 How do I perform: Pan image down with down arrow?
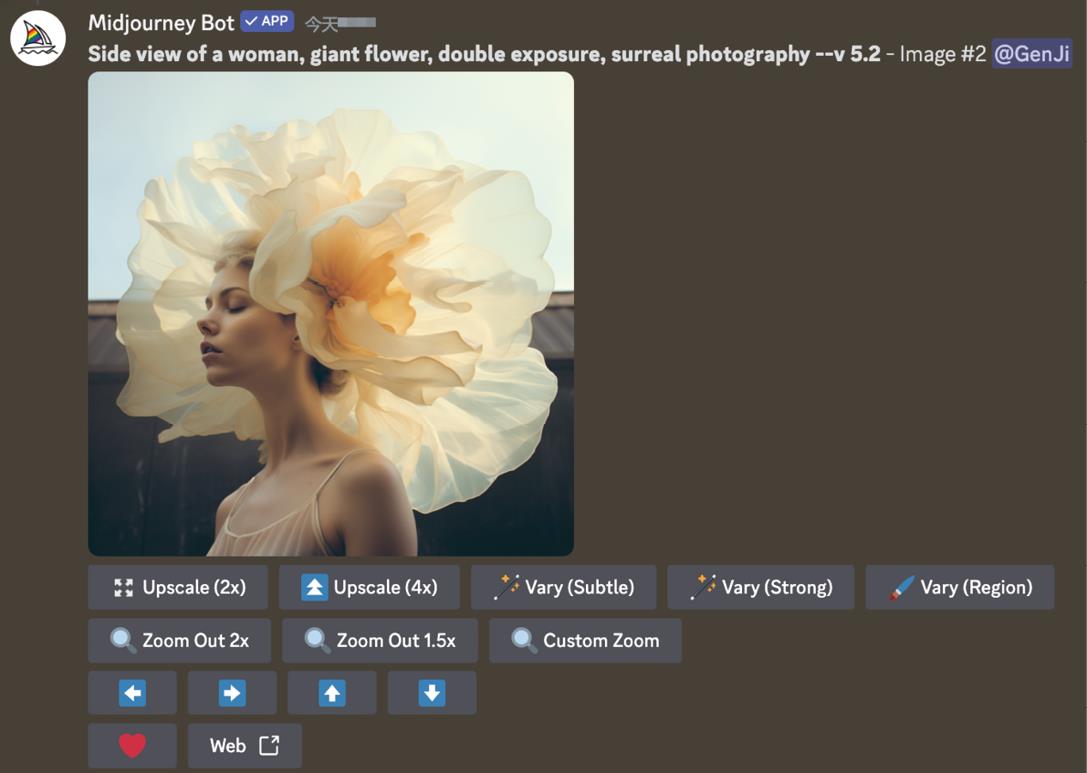pyautogui.click(x=432, y=693)
